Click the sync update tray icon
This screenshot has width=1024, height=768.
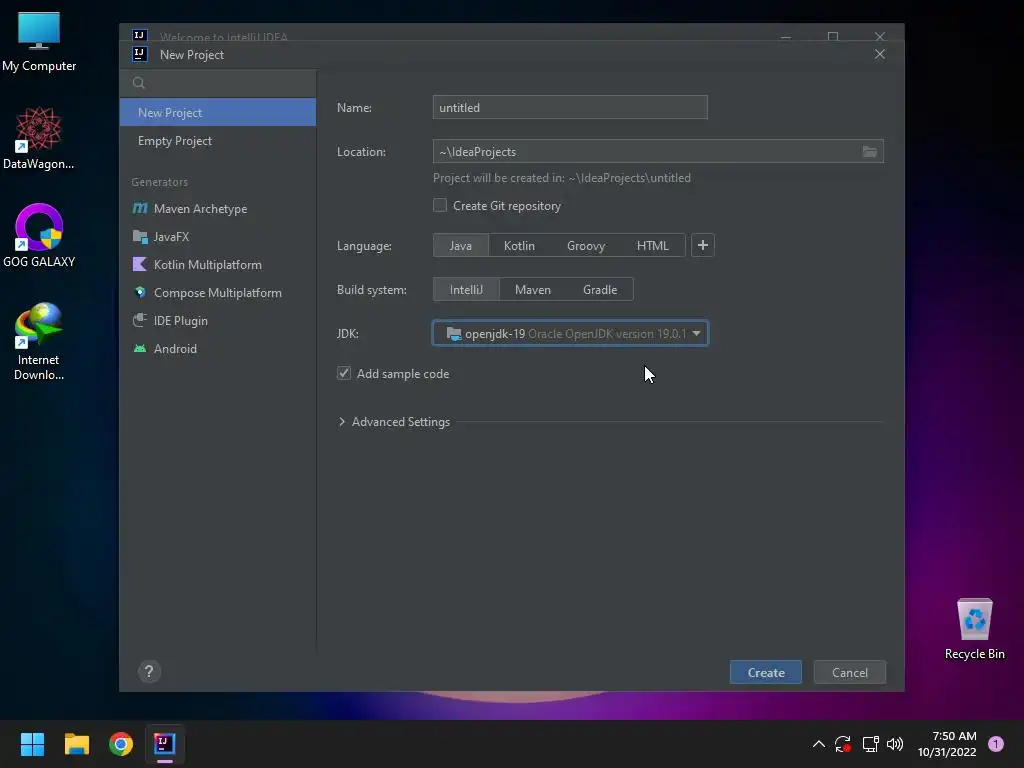(x=843, y=744)
